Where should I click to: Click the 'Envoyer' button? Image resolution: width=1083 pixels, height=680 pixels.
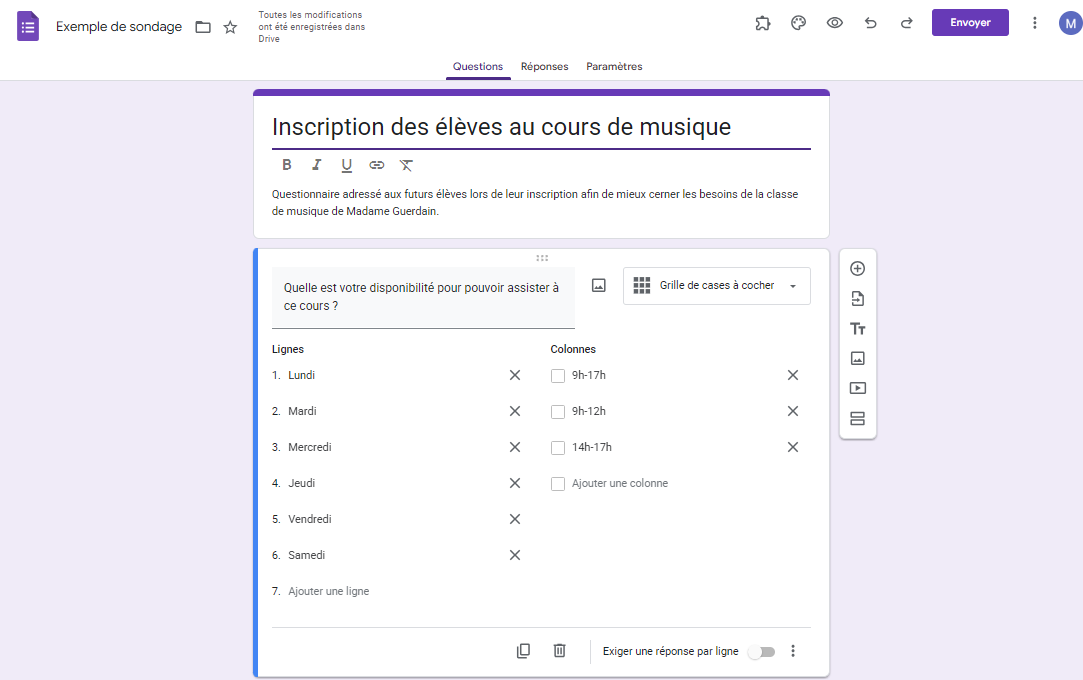click(x=969, y=22)
